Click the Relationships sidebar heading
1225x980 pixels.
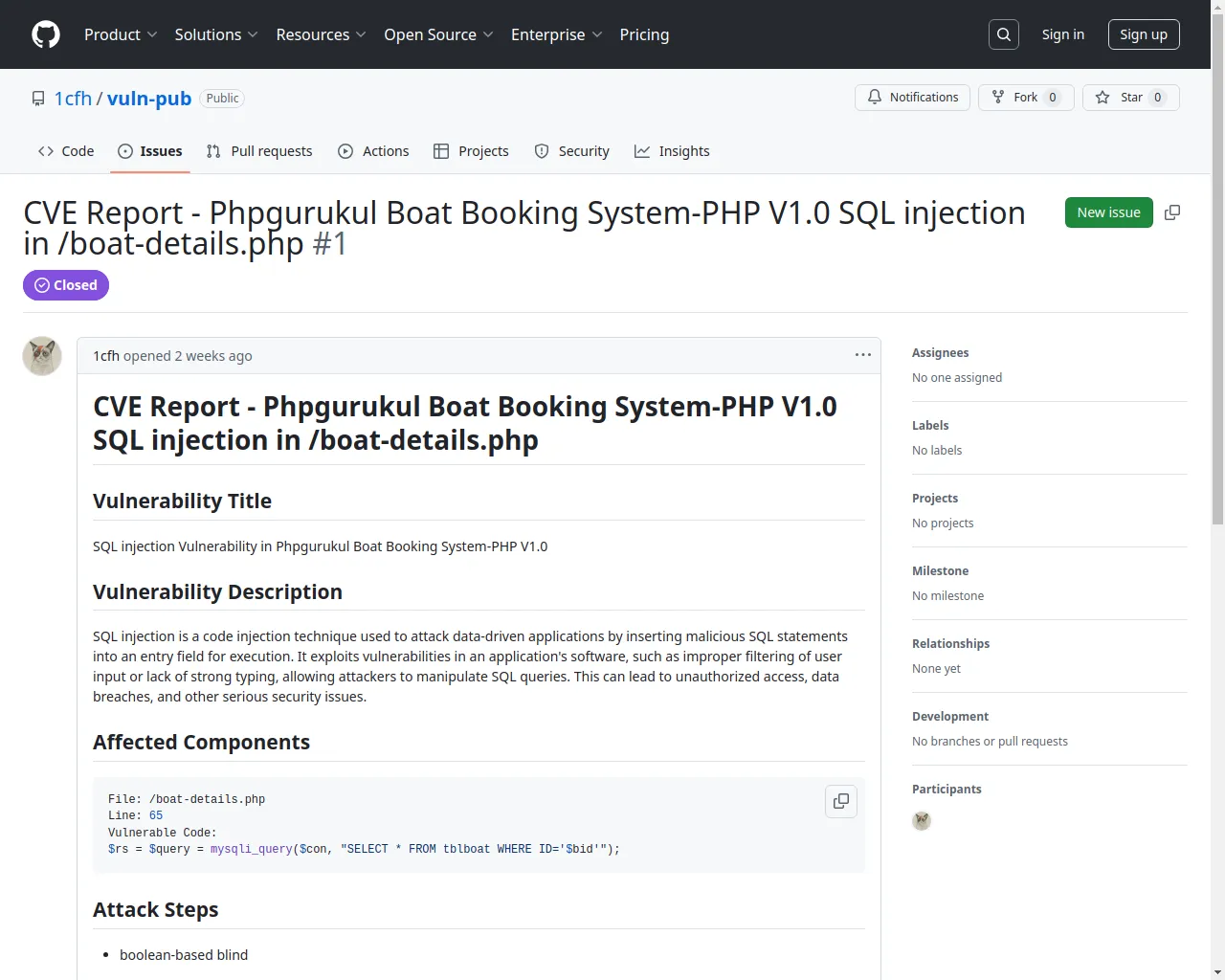[x=951, y=644]
